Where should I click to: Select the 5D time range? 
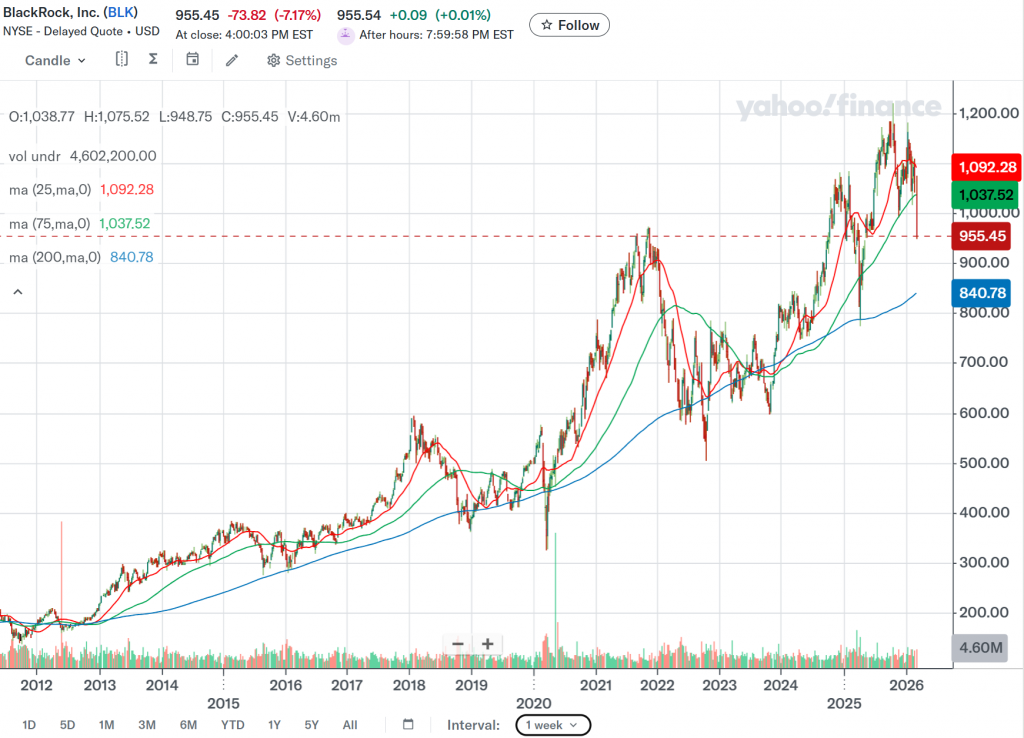point(67,725)
